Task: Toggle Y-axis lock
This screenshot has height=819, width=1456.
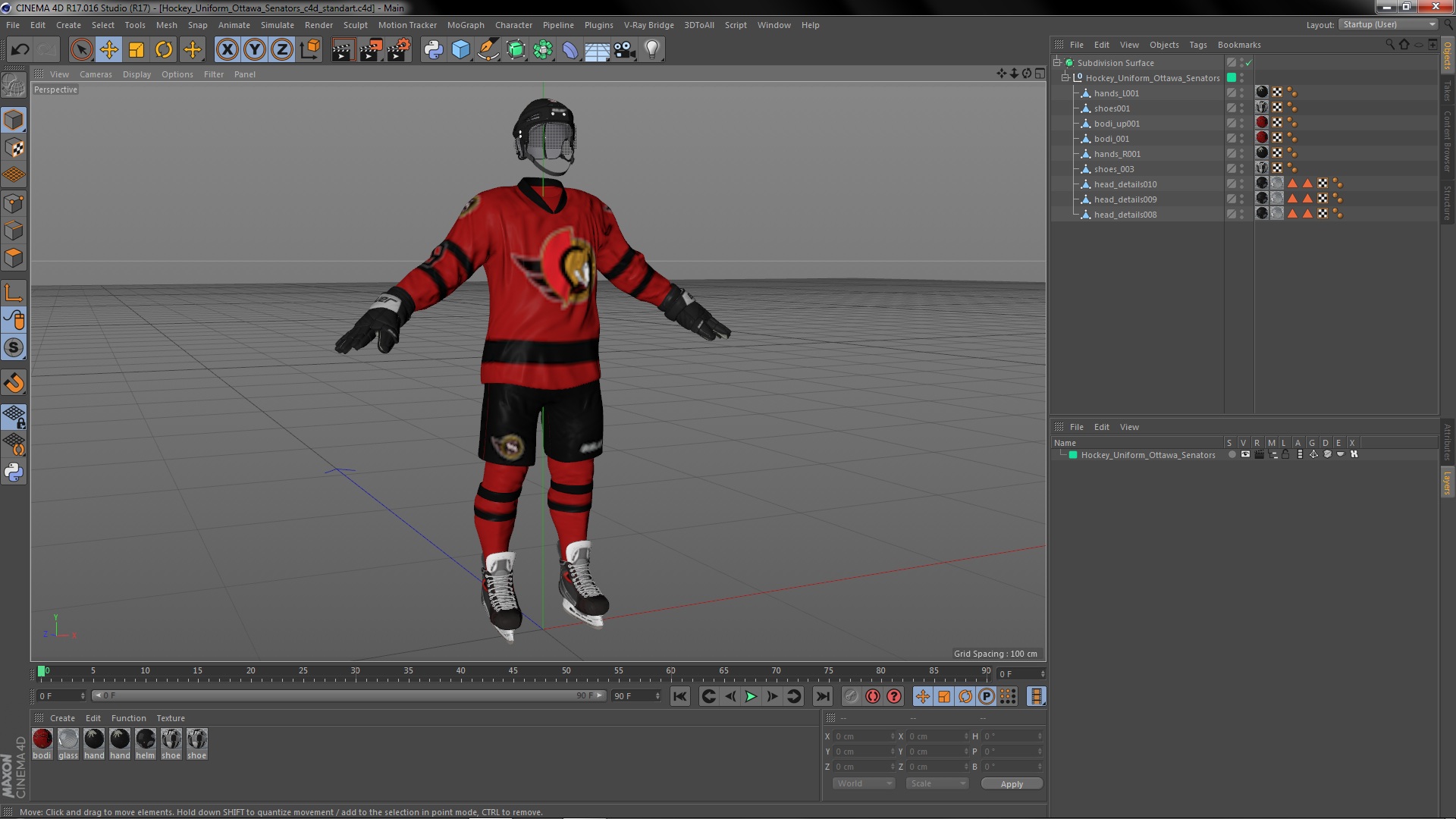Action: [x=255, y=50]
